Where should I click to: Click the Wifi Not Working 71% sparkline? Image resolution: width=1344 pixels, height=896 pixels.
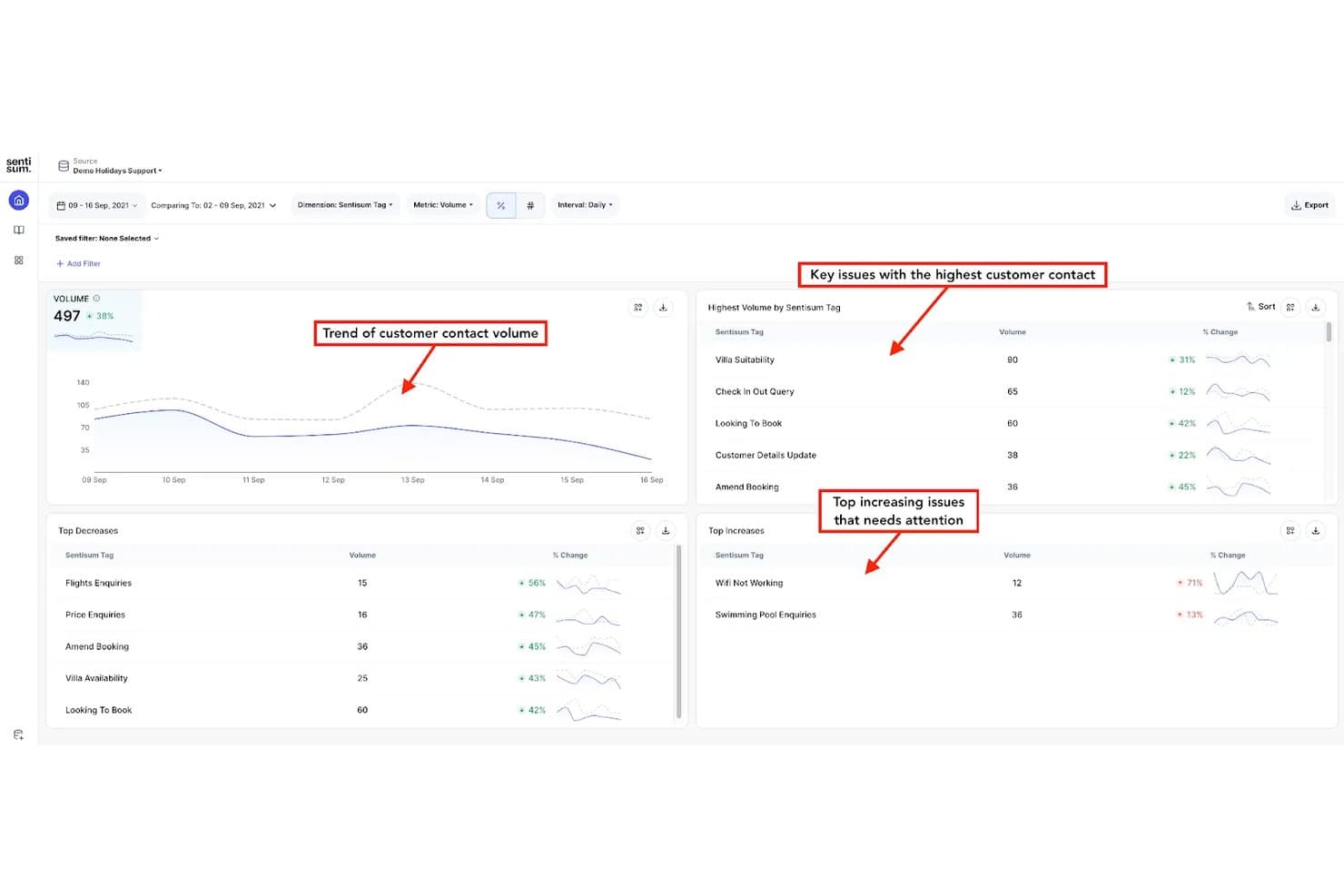click(1246, 583)
